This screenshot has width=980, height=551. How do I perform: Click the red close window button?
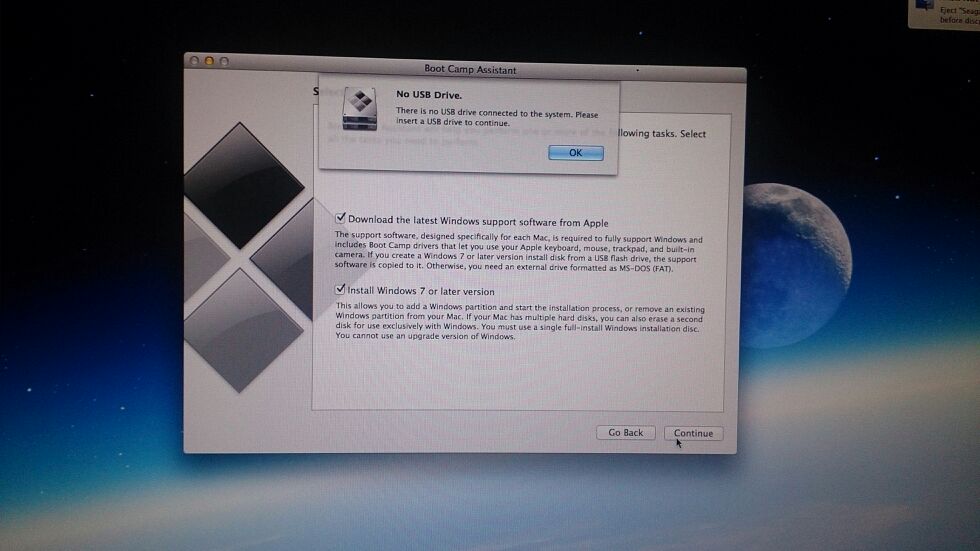coord(194,61)
